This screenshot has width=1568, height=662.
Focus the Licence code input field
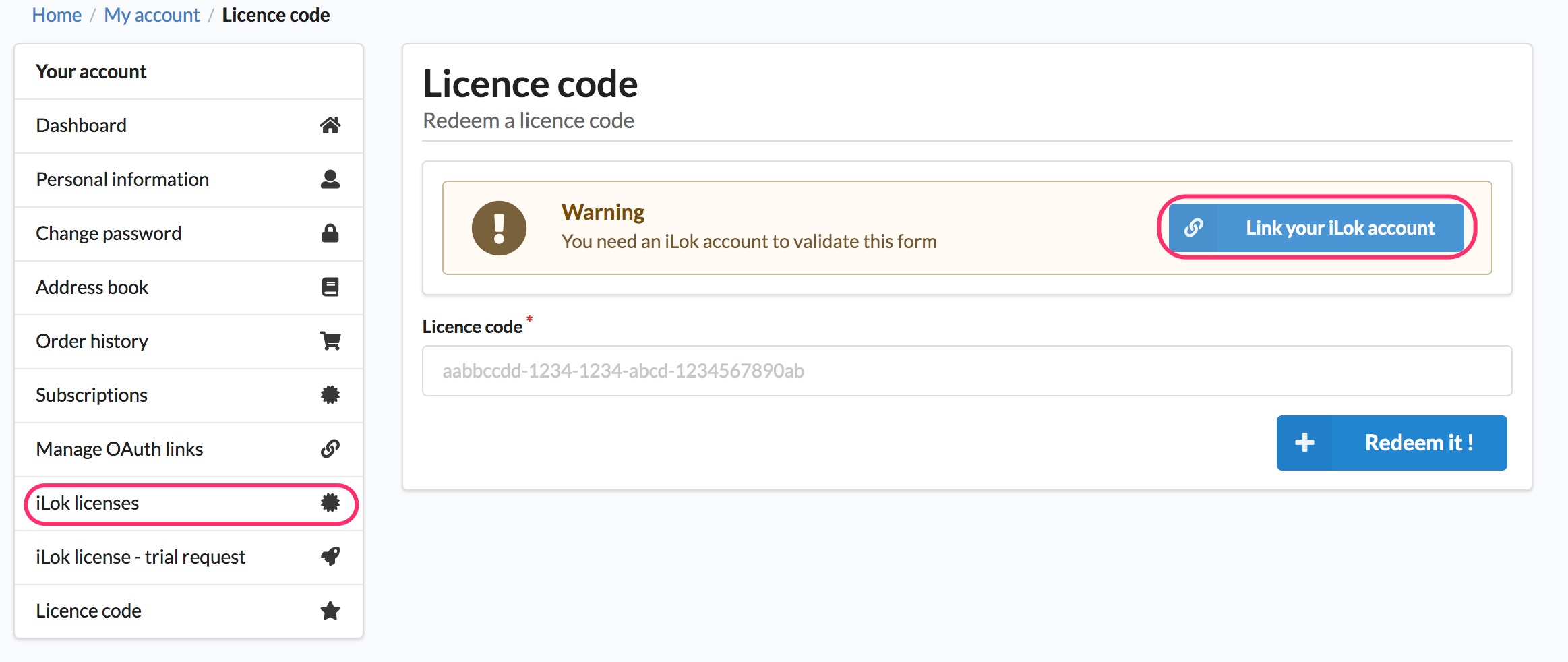click(x=967, y=371)
